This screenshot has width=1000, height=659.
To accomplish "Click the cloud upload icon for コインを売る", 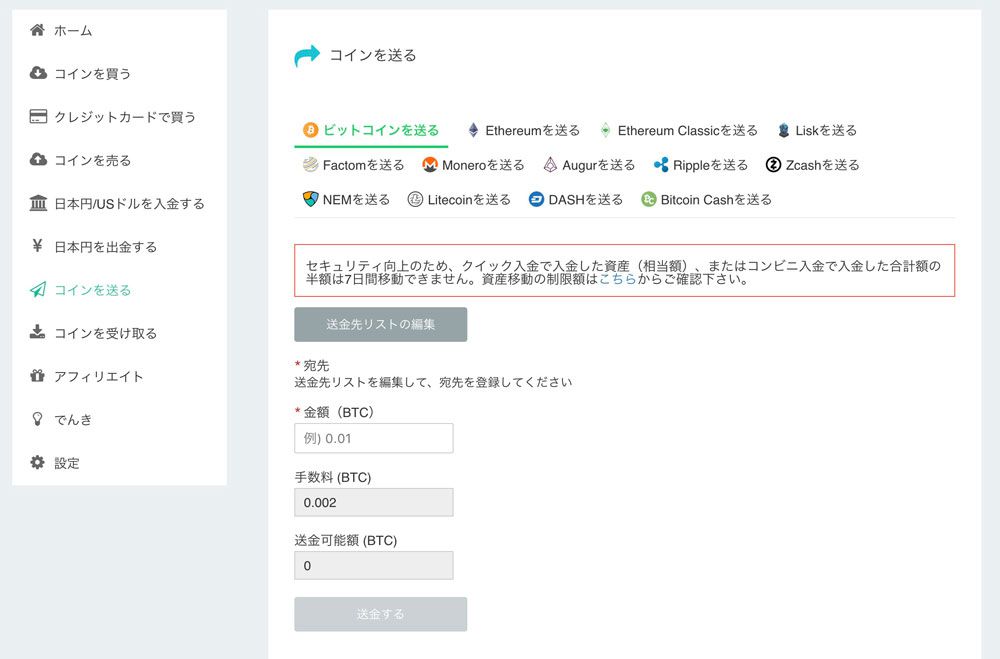I will (x=38, y=159).
